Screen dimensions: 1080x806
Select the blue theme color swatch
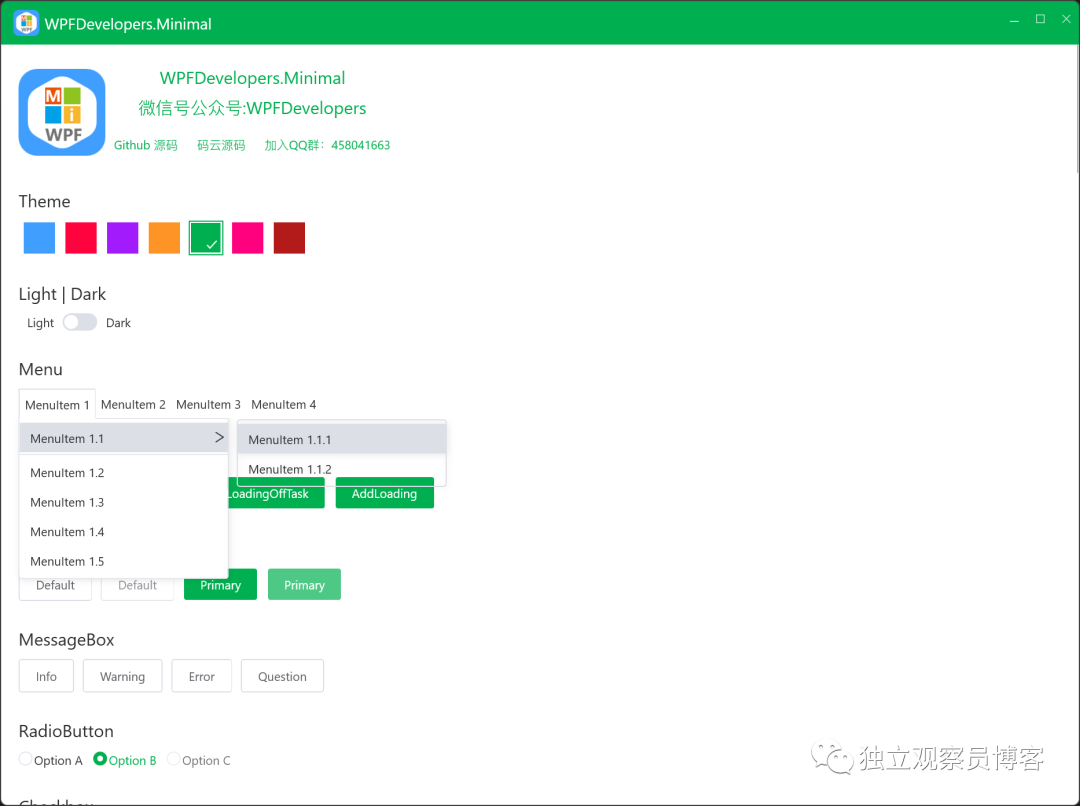click(x=39, y=238)
